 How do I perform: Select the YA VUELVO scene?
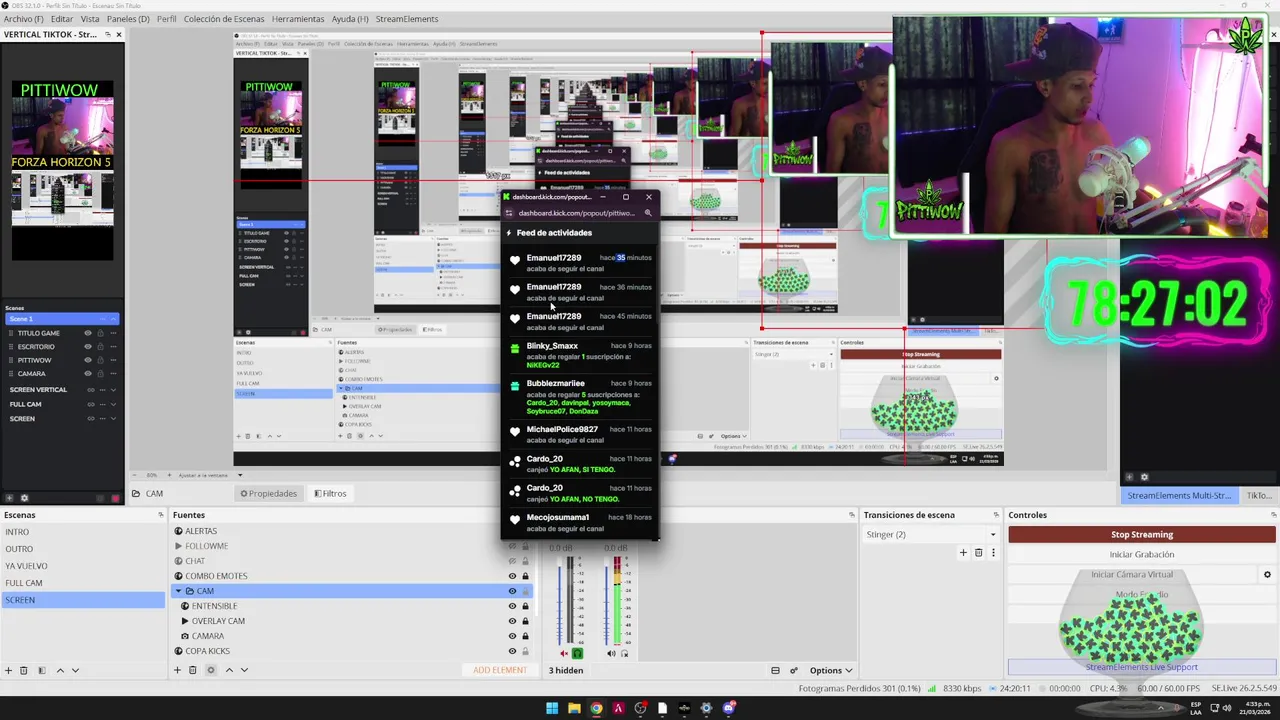[82, 566]
